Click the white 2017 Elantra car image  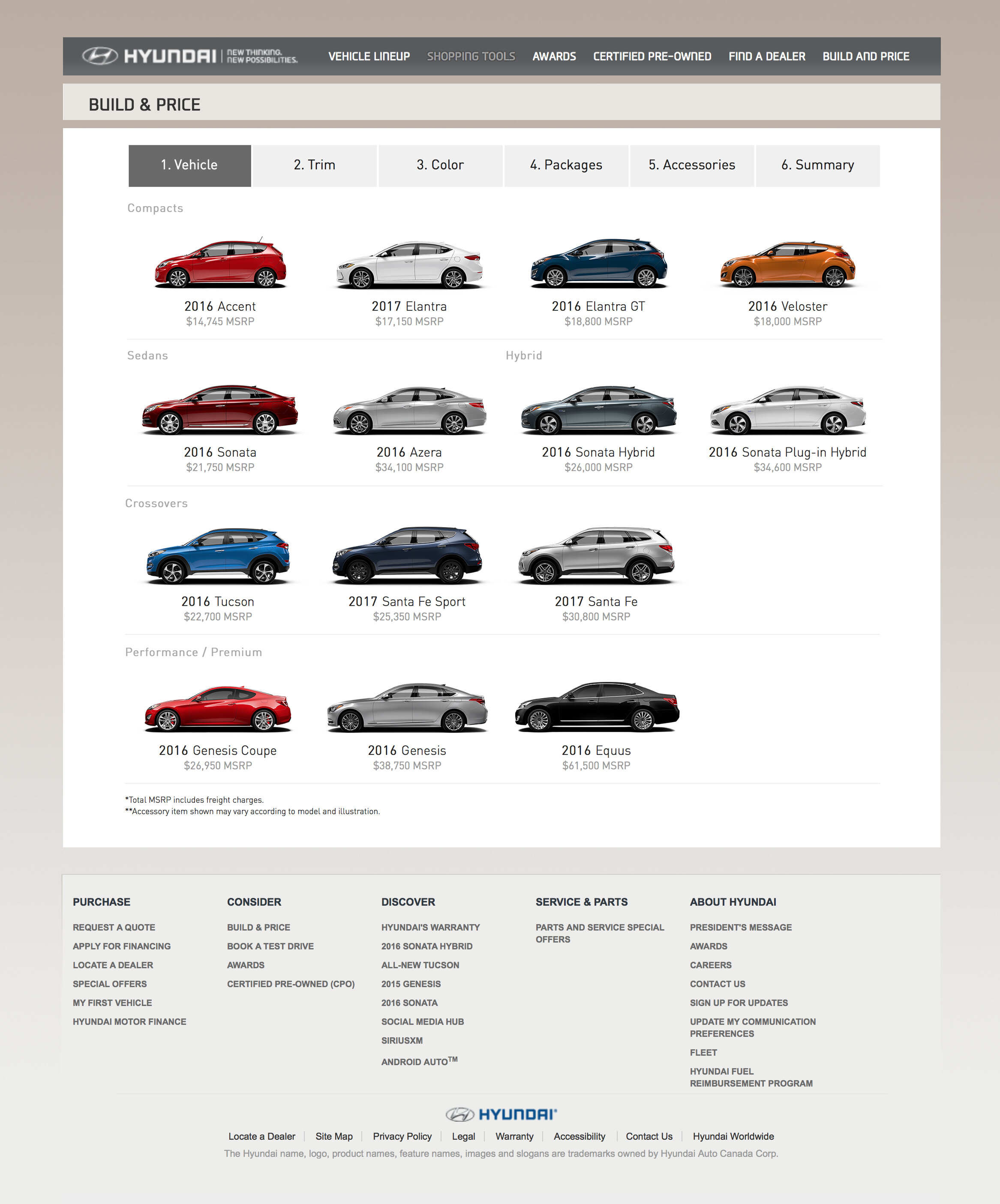409,265
